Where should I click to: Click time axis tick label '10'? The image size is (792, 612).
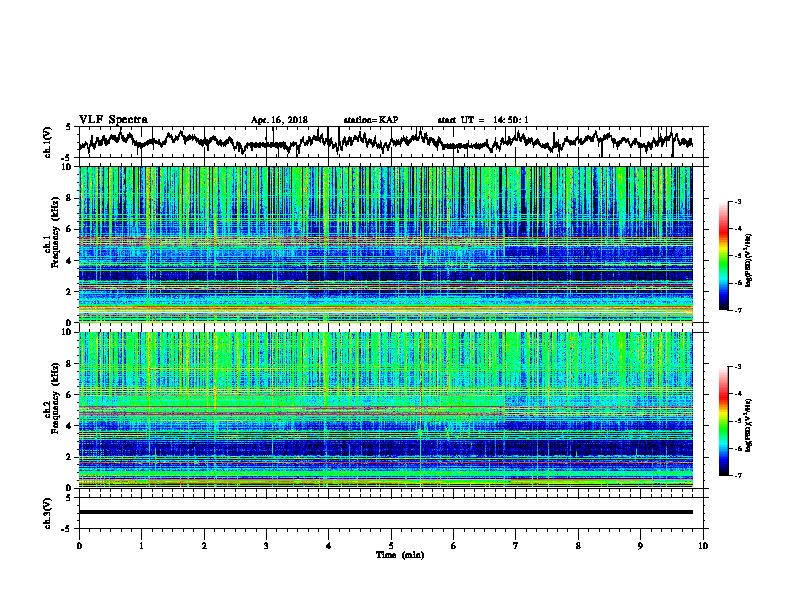(703, 546)
